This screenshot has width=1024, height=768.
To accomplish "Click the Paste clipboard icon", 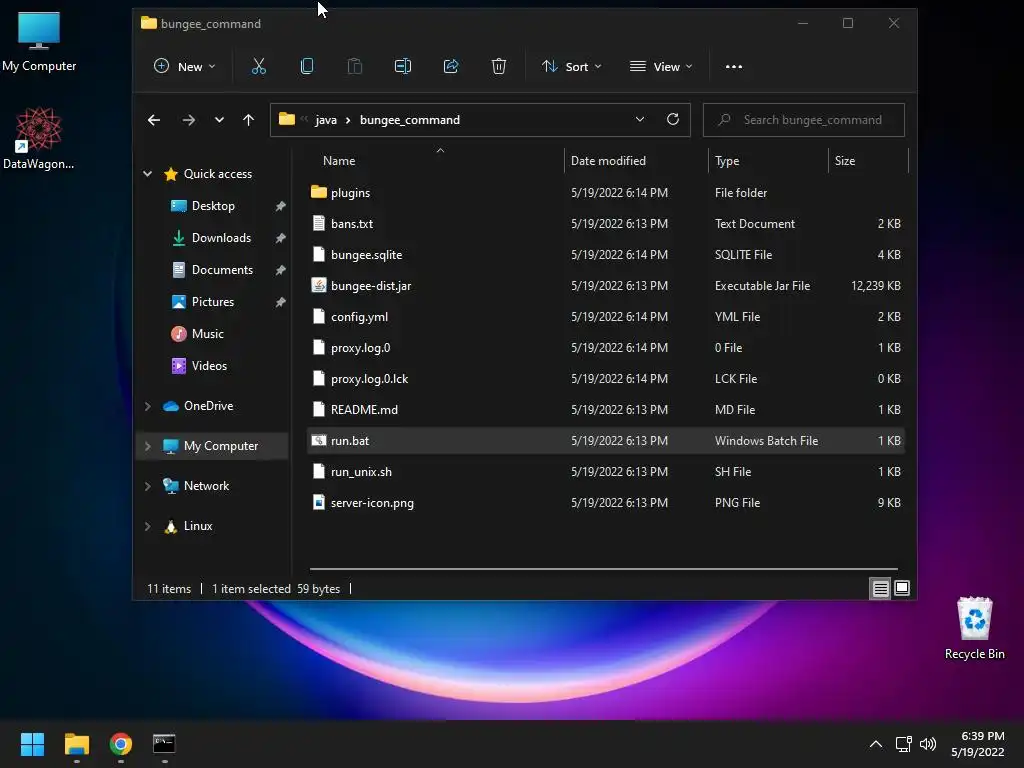I will click(x=355, y=66).
